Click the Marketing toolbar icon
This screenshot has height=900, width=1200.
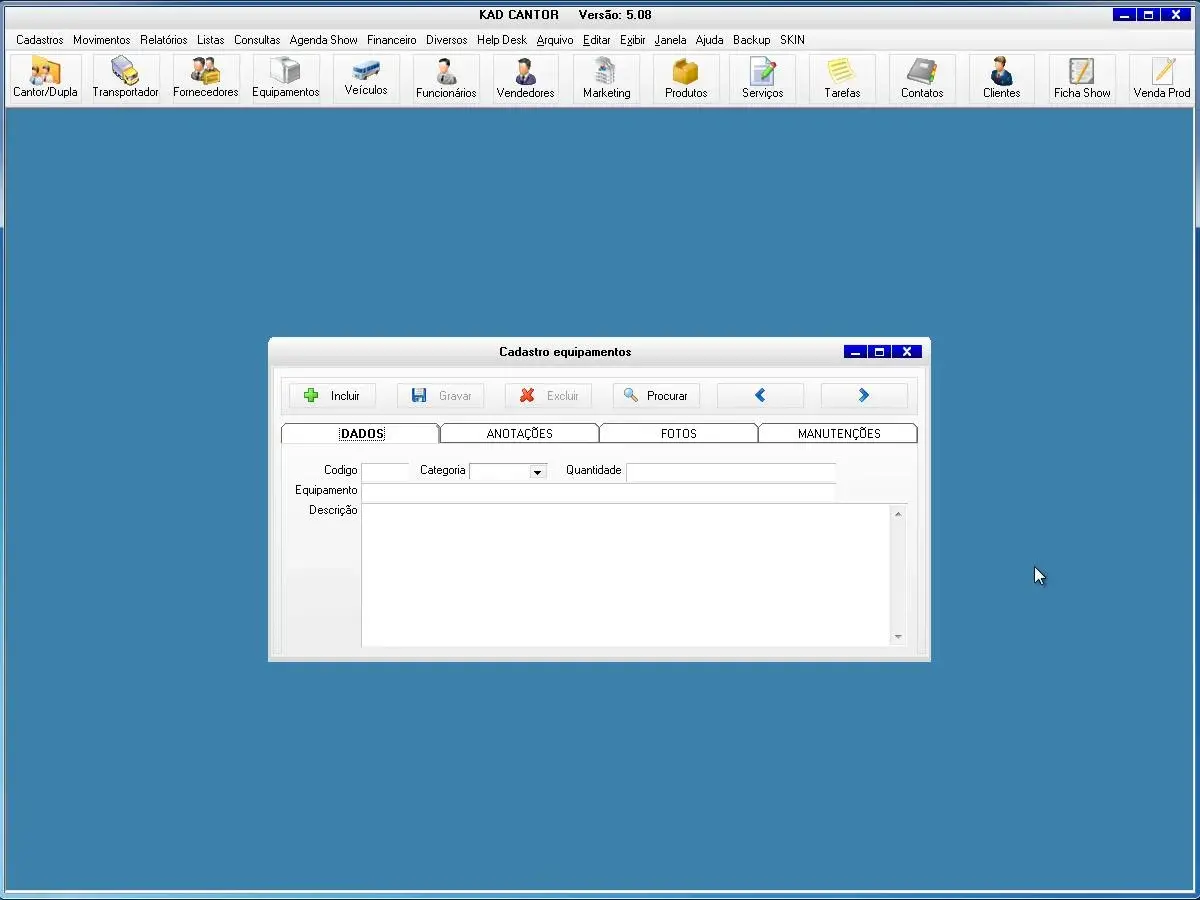click(x=606, y=78)
